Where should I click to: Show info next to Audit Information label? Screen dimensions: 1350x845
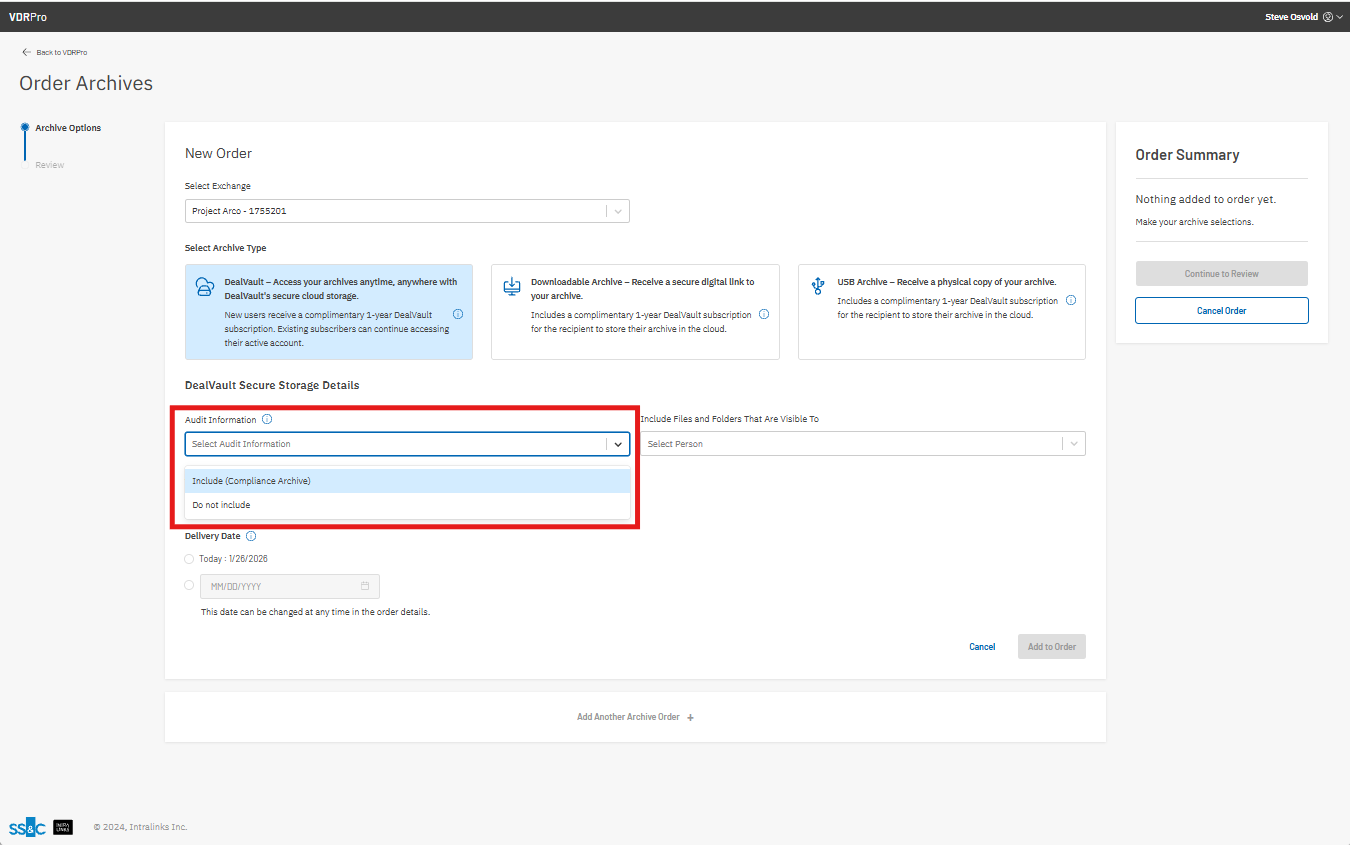267,420
